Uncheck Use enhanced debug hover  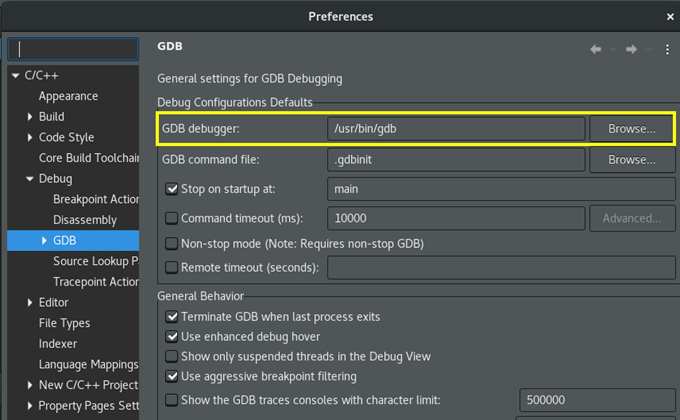172,337
